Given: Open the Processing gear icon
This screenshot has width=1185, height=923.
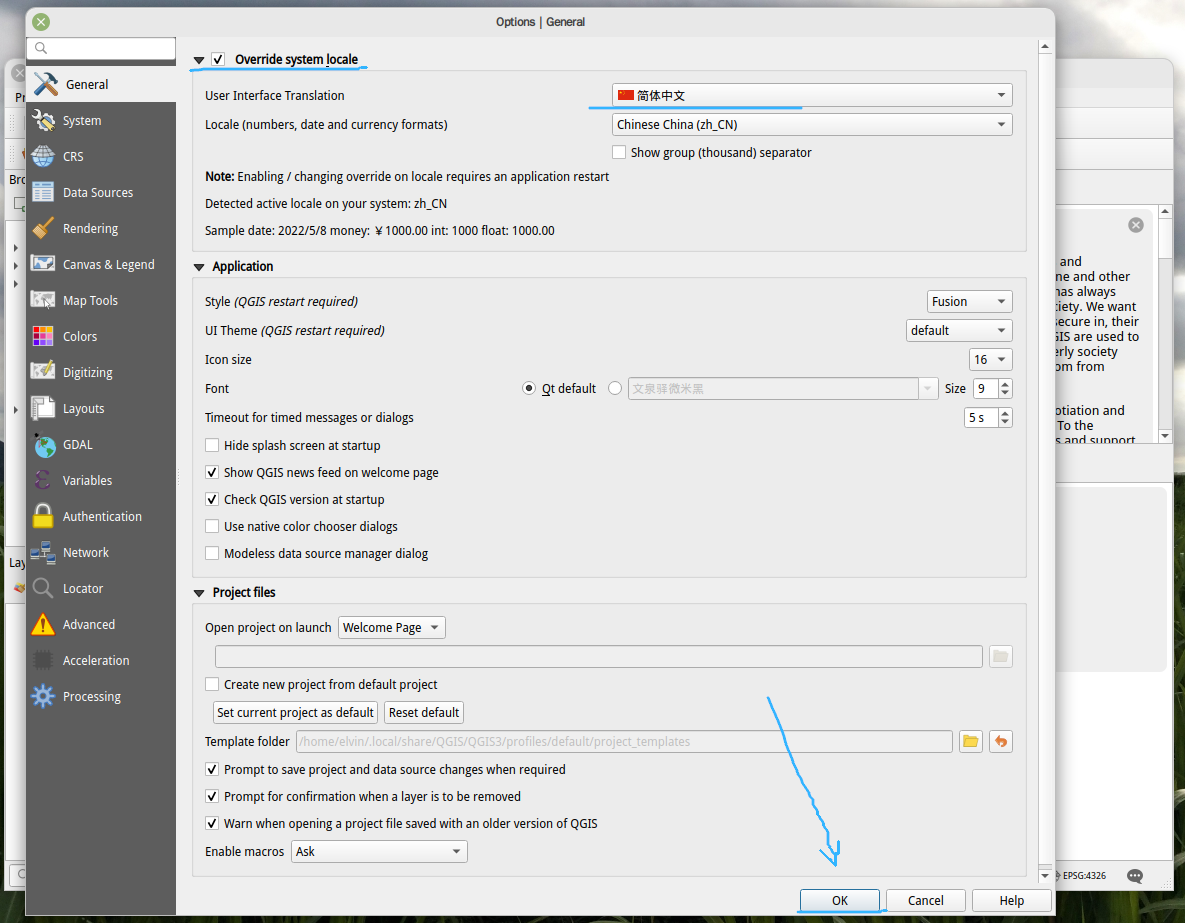Looking at the screenshot, I should pos(43,696).
